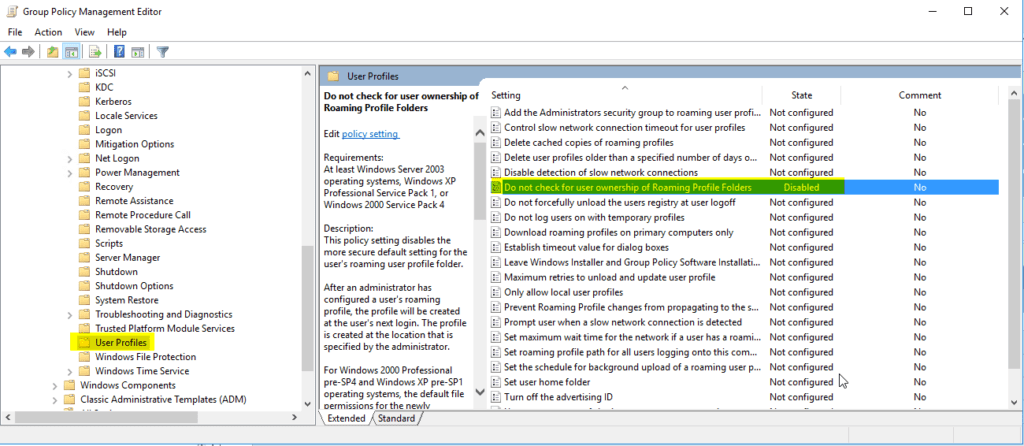1024x446 pixels.
Task: Expand the Net Logon tree node
Action: click(x=70, y=158)
